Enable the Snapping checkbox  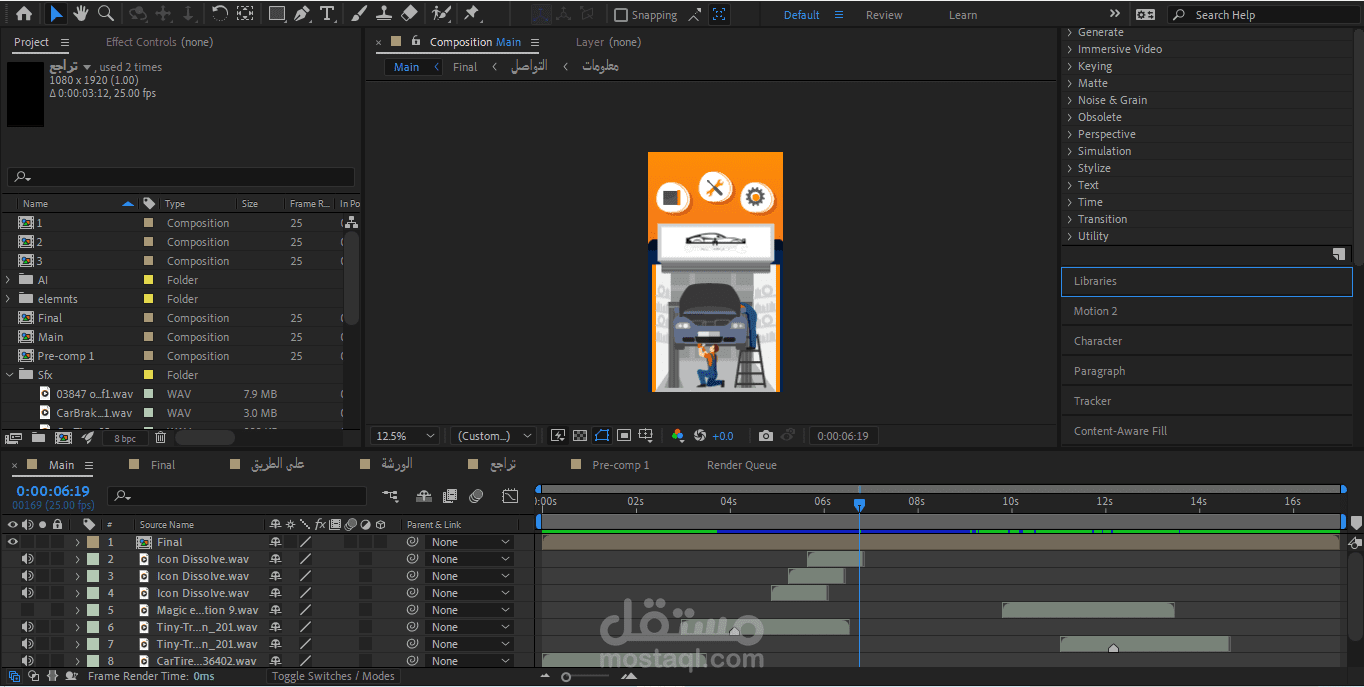tap(621, 15)
